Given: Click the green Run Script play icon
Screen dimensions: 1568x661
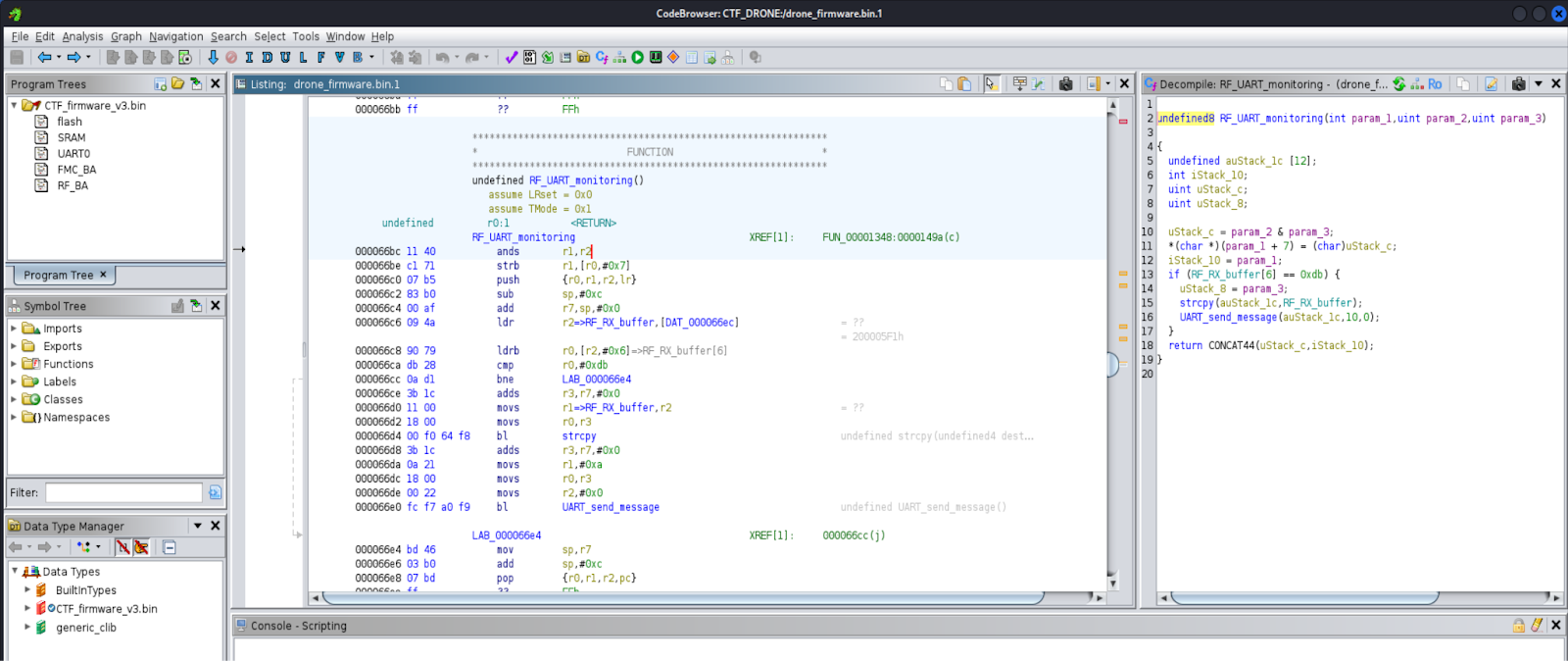Looking at the screenshot, I should [638, 58].
